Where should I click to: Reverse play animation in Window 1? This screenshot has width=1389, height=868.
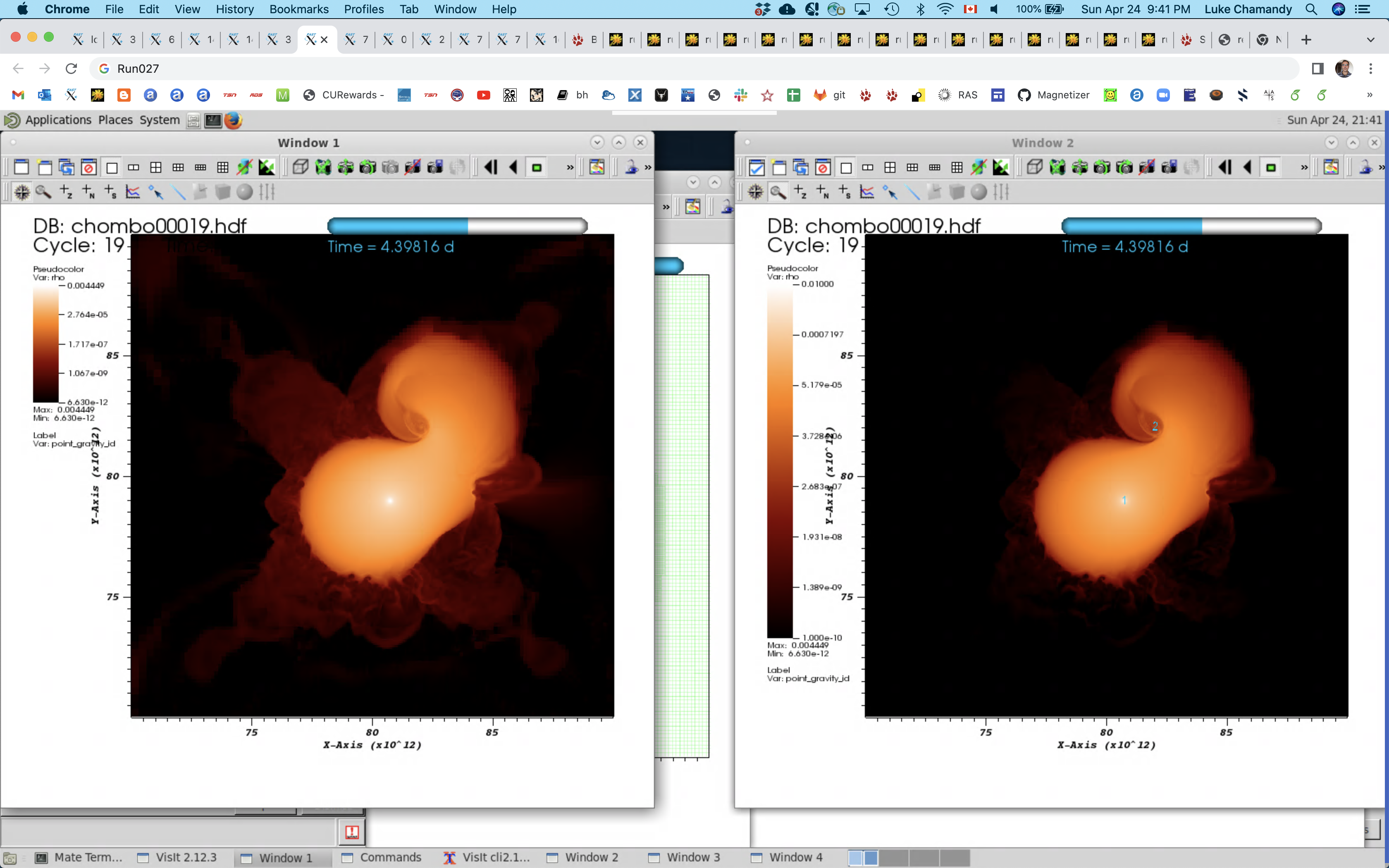(x=513, y=167)
